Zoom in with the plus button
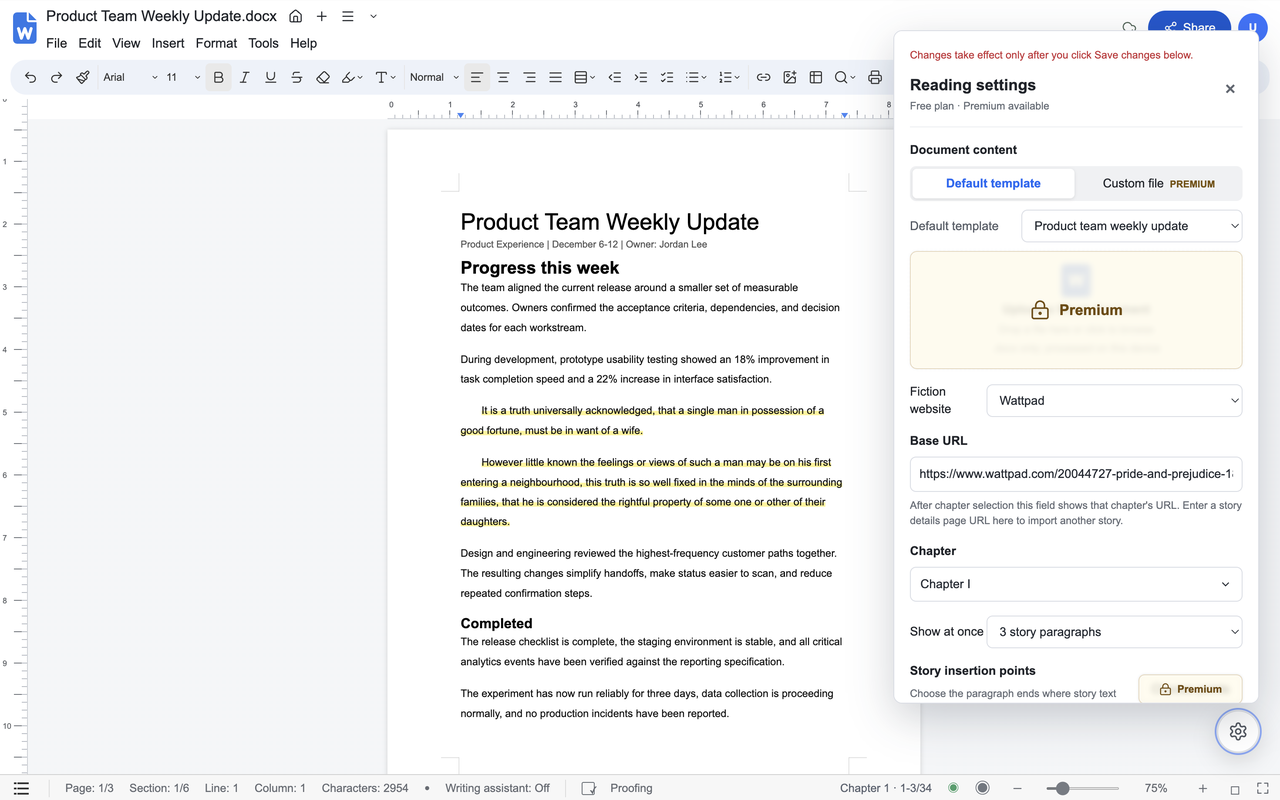 click(1203, 788)
